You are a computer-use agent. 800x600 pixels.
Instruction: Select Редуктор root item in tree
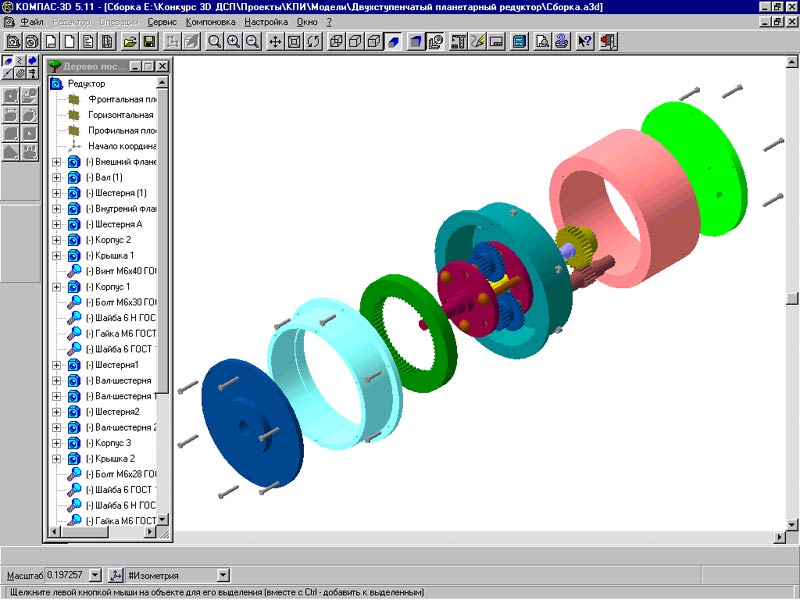pyautogui.click(x=86, y=84)
